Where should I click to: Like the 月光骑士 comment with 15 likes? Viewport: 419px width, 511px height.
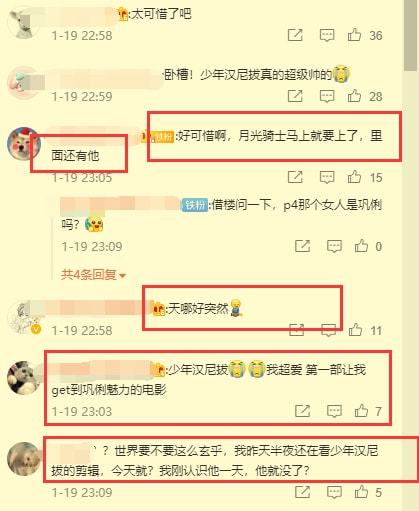tap(354, 177)
